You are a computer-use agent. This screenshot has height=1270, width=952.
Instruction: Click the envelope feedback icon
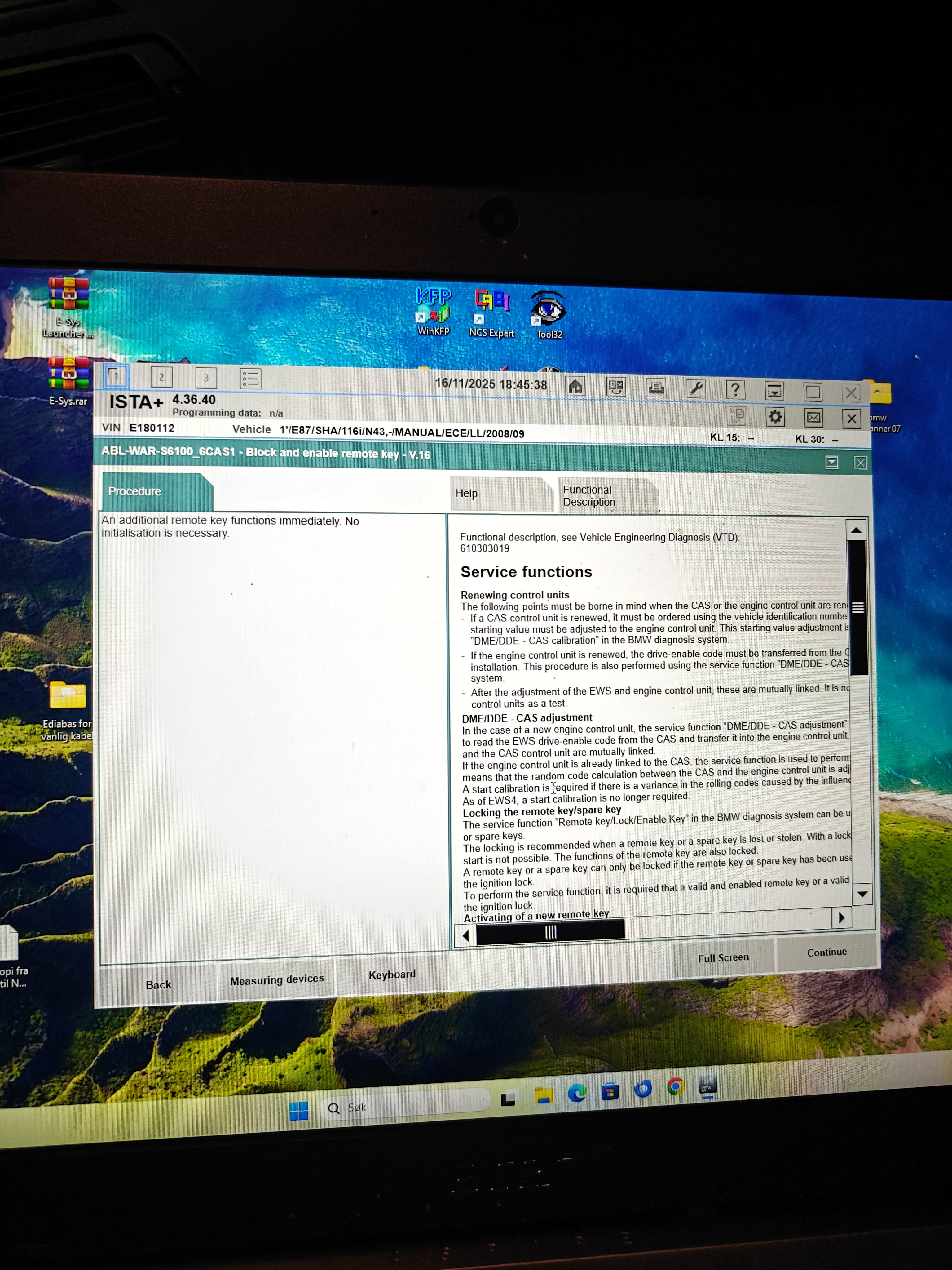(813, 417)
